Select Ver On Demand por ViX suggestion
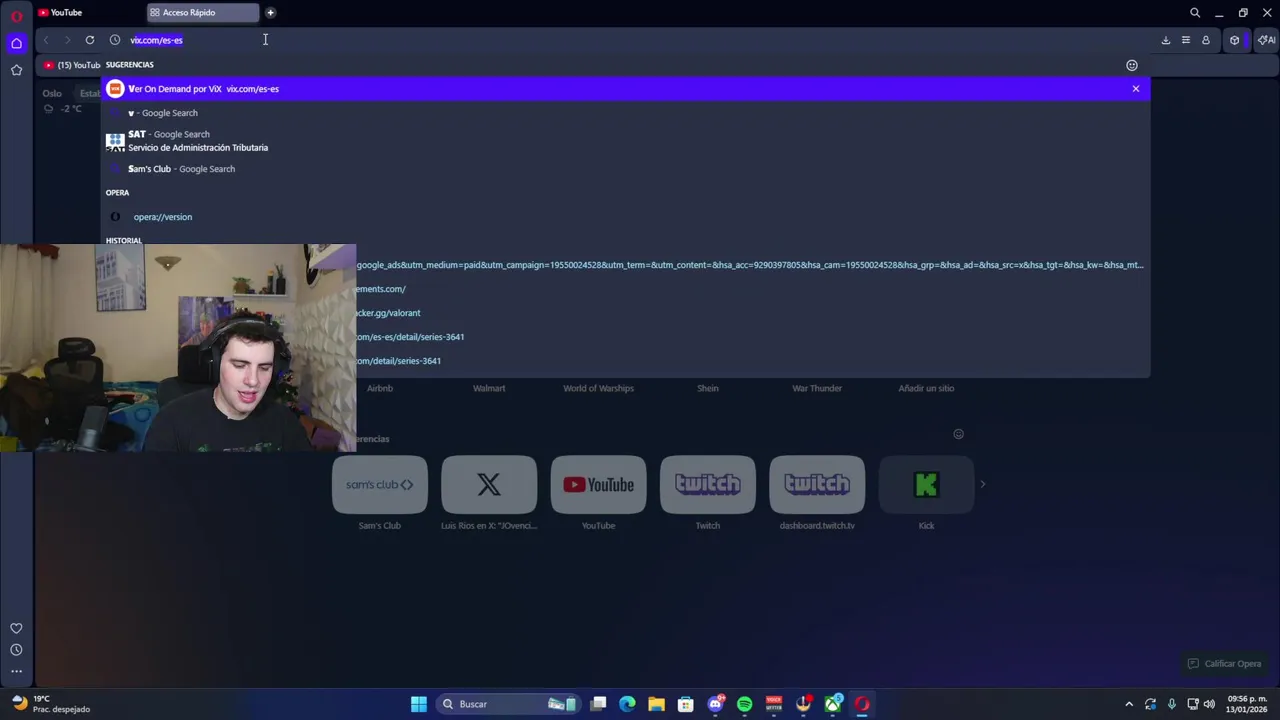Image resolution: width=1280 pixels, height=720 pixels. click(x=626, y=89)
